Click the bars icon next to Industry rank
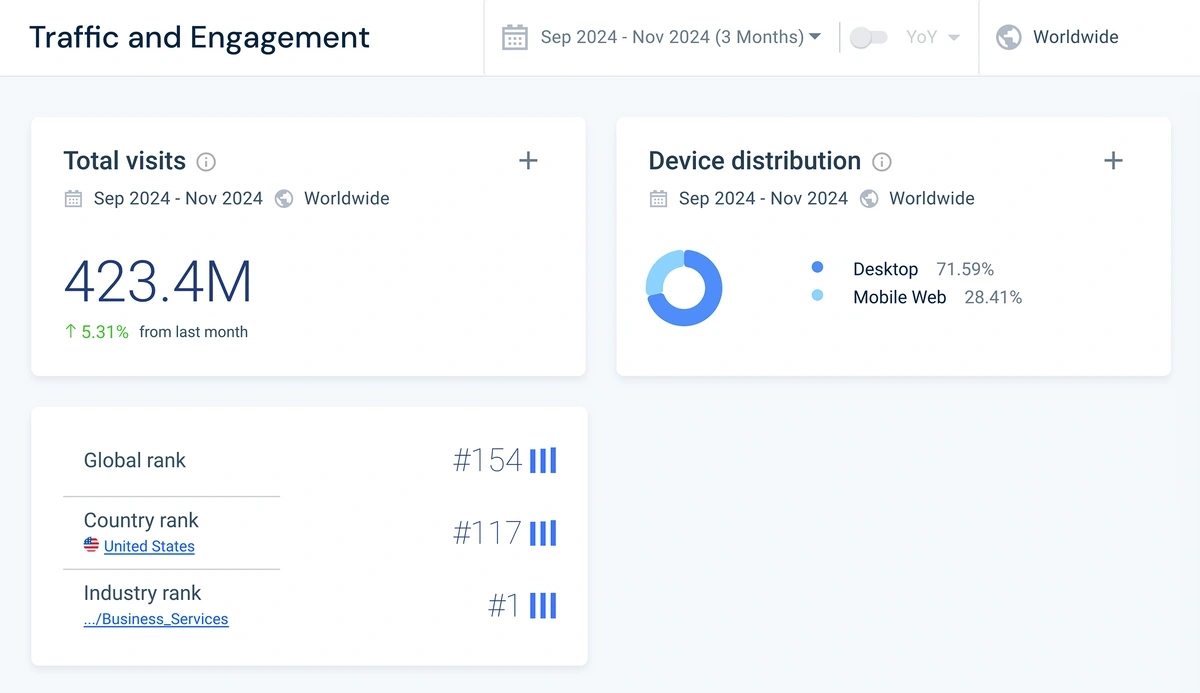 [x=541, y=605]
